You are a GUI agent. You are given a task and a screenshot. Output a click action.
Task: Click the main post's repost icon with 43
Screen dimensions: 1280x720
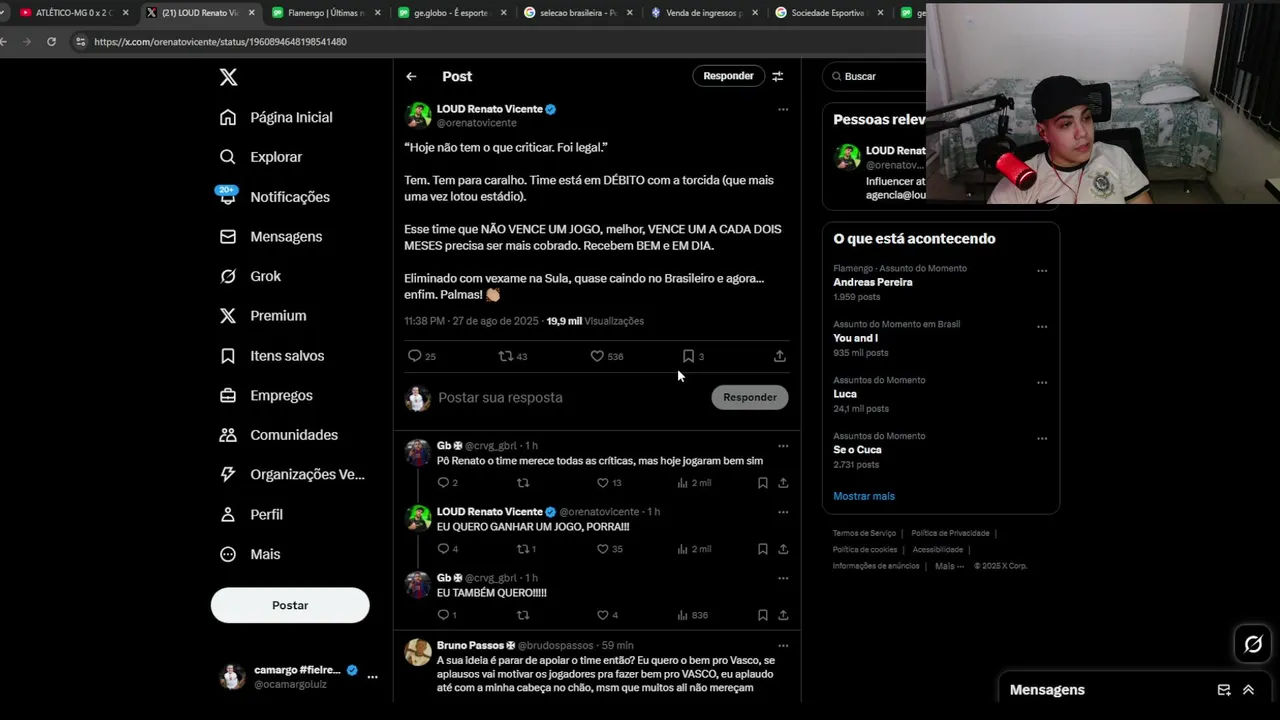(506, 356)
